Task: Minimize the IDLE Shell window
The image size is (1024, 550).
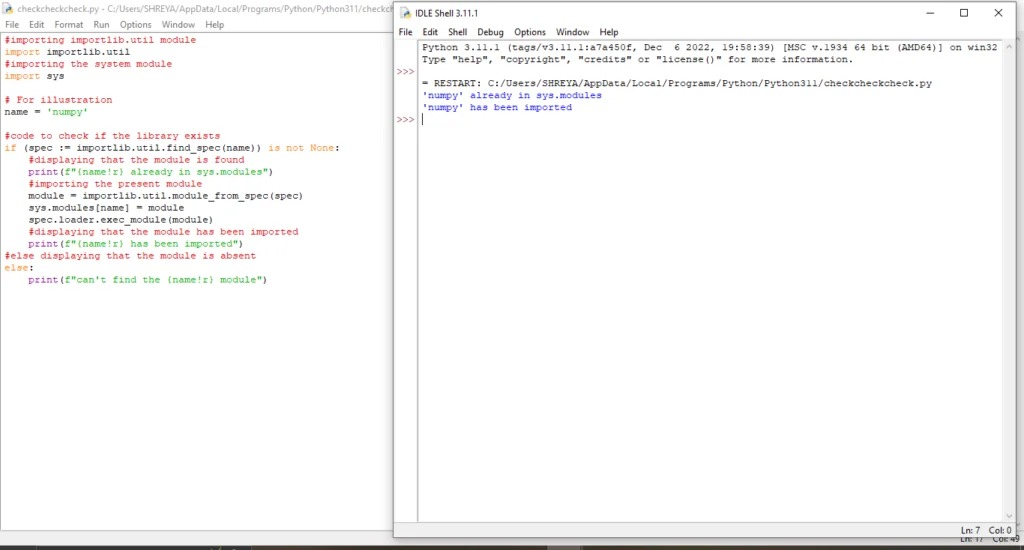Action: (x=930, y=13)
